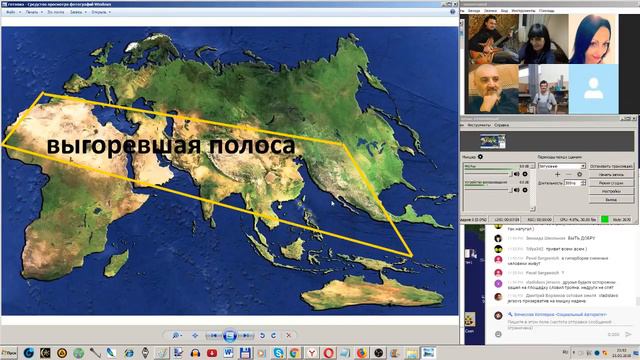Viewport: 640px width, 360px height.
Task: Click the Режим студии button
Action: 611,183
